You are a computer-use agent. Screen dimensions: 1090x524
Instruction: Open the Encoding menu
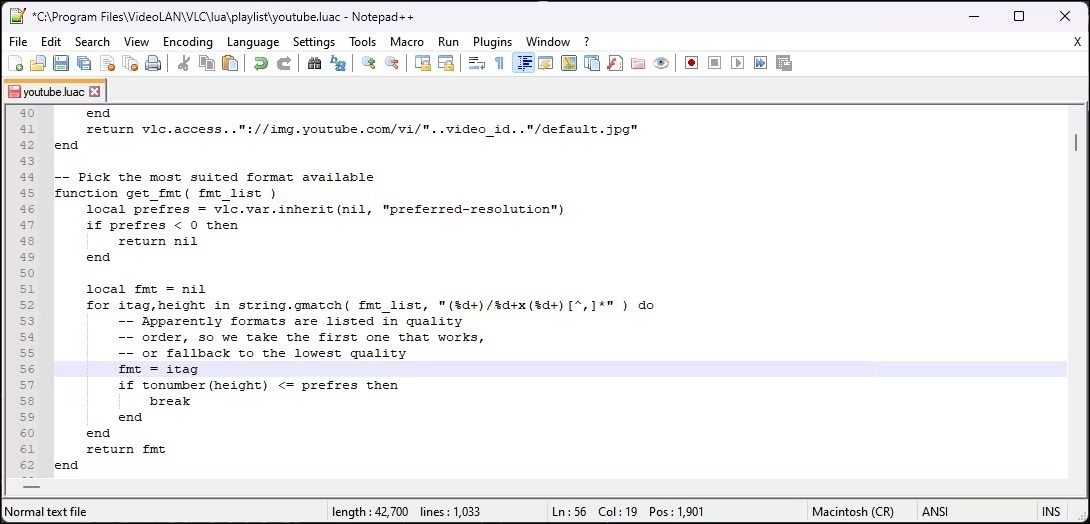click(188, 42)
